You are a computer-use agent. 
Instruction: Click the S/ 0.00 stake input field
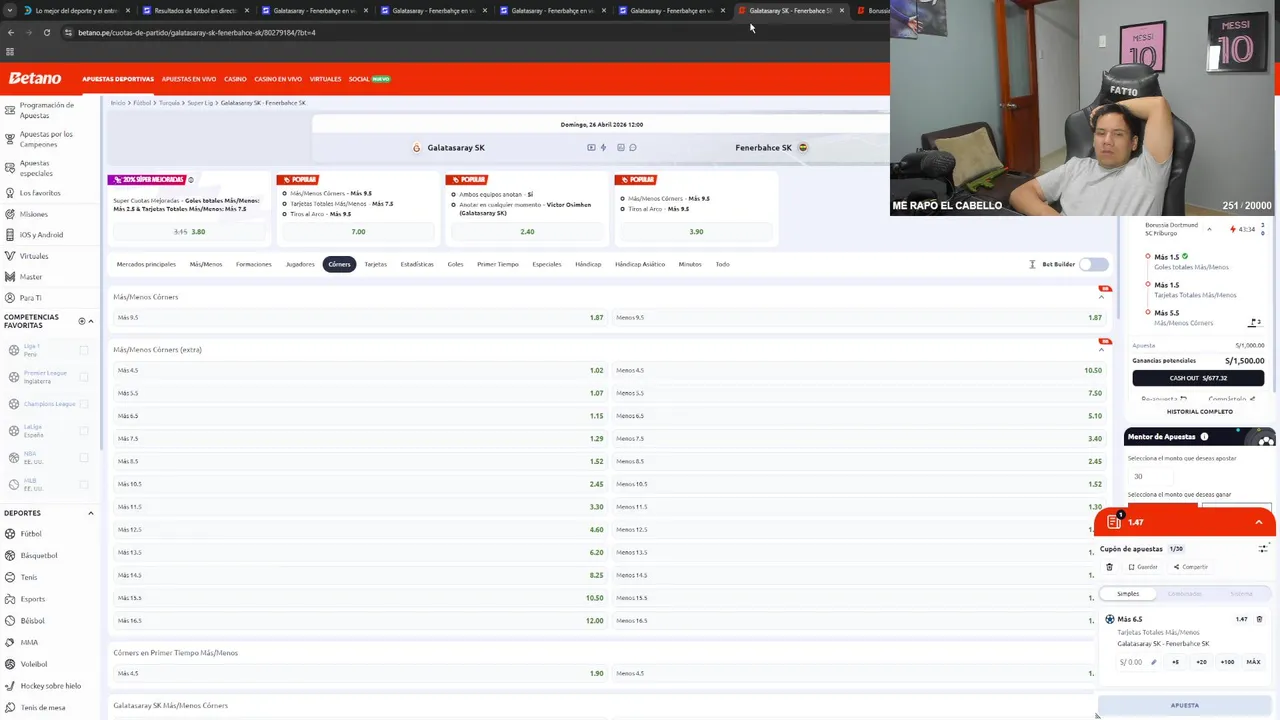tap(1138, 662)
